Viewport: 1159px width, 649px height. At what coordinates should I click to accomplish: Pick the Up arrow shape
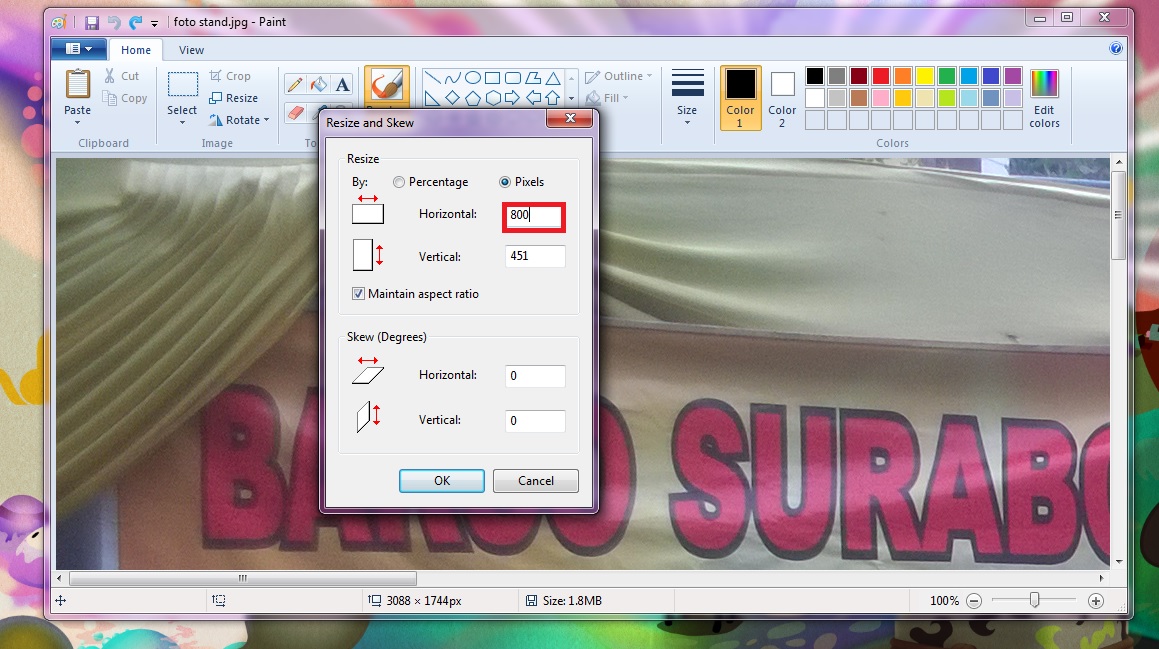coord(553,98)
